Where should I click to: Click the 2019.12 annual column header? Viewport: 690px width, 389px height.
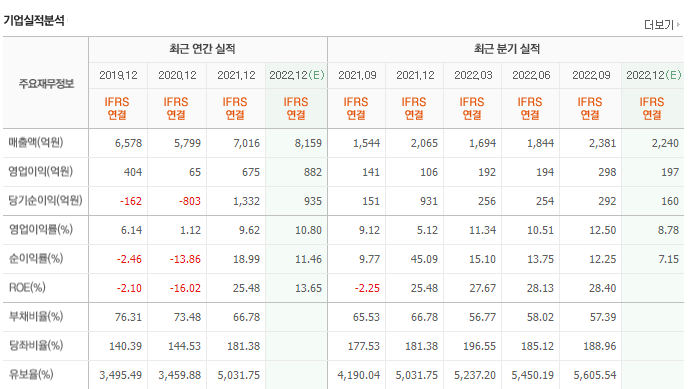click(118, 75)
